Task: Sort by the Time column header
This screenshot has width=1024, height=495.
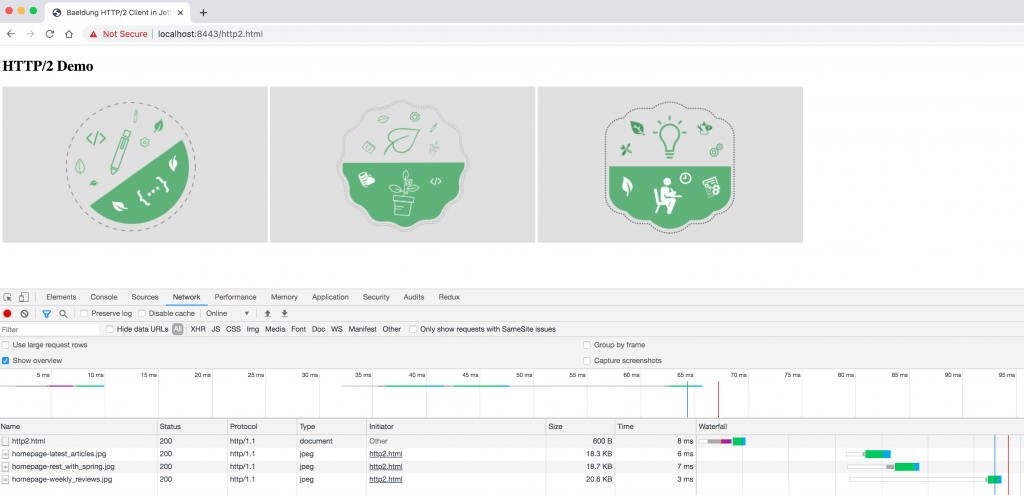Action: [656, 426]
